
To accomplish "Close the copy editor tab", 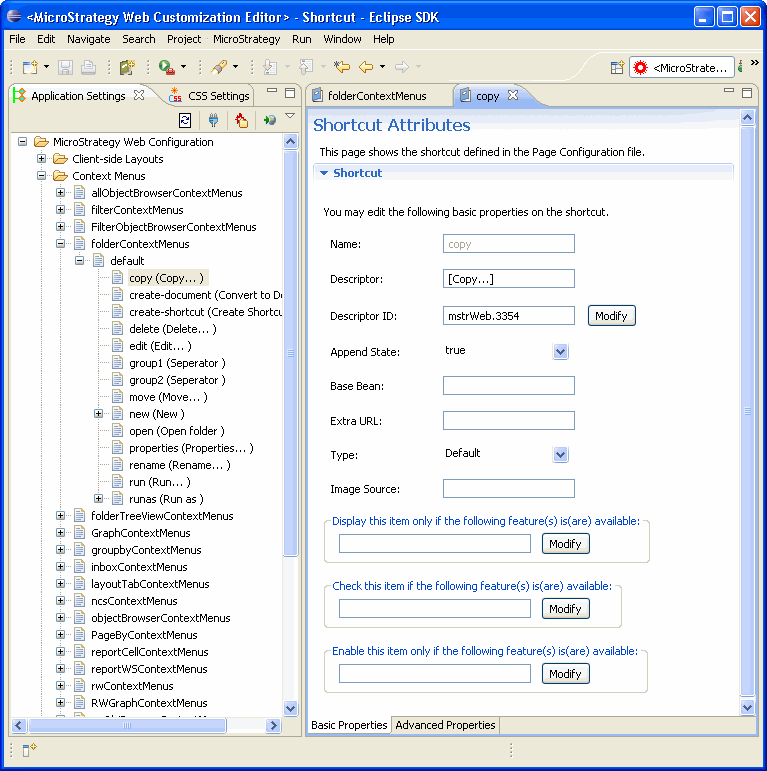I will [513, 95].
